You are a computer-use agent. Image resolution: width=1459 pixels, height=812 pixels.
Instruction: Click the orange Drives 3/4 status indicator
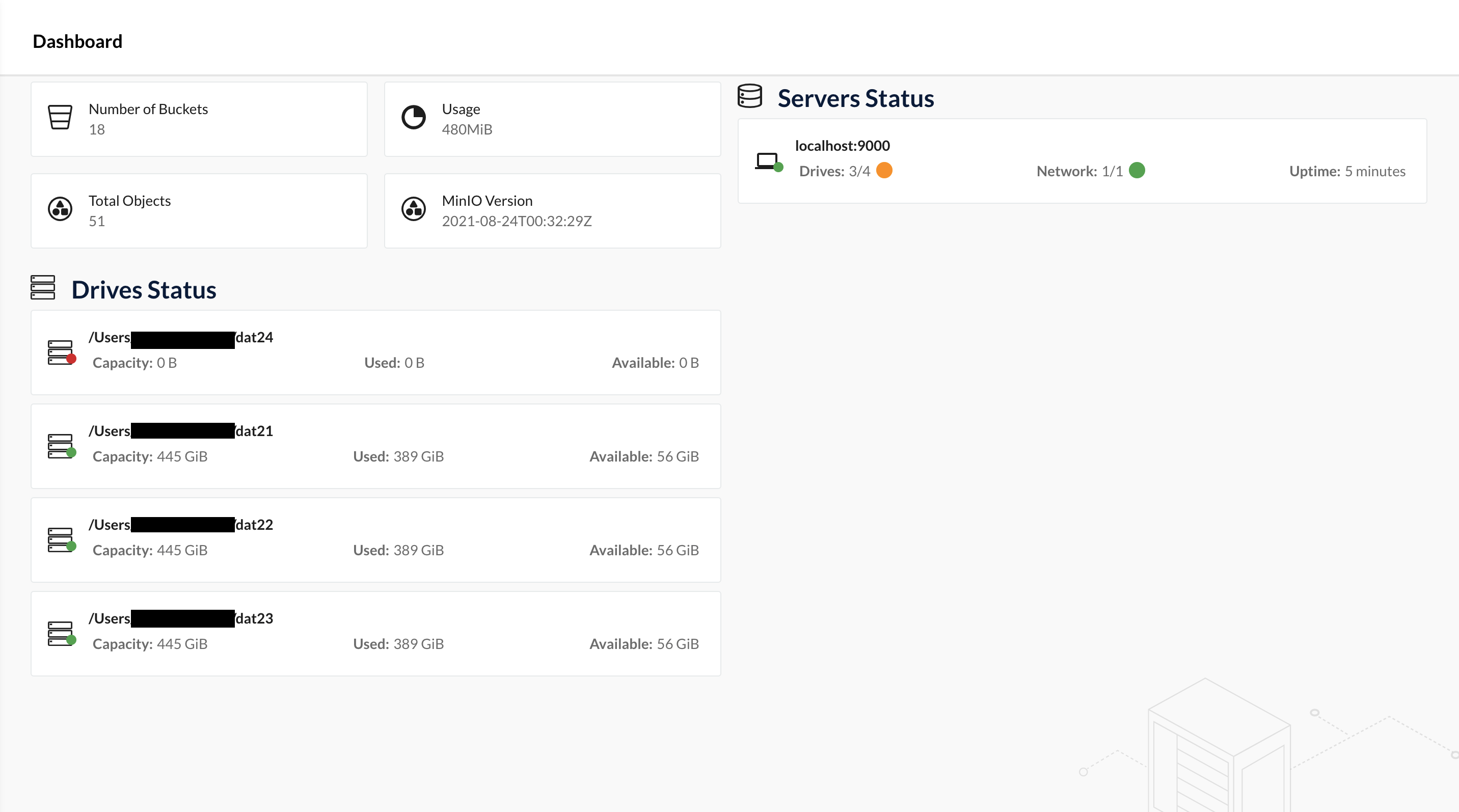click(x=884, y=171)
